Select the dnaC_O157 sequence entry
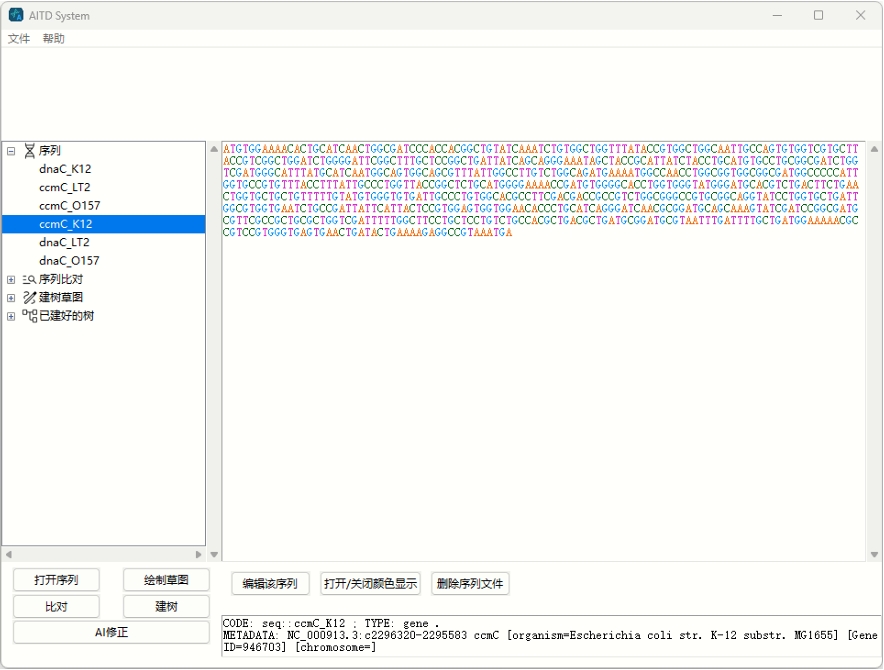The height and width of the screenshot is (670, 884). 68,261
